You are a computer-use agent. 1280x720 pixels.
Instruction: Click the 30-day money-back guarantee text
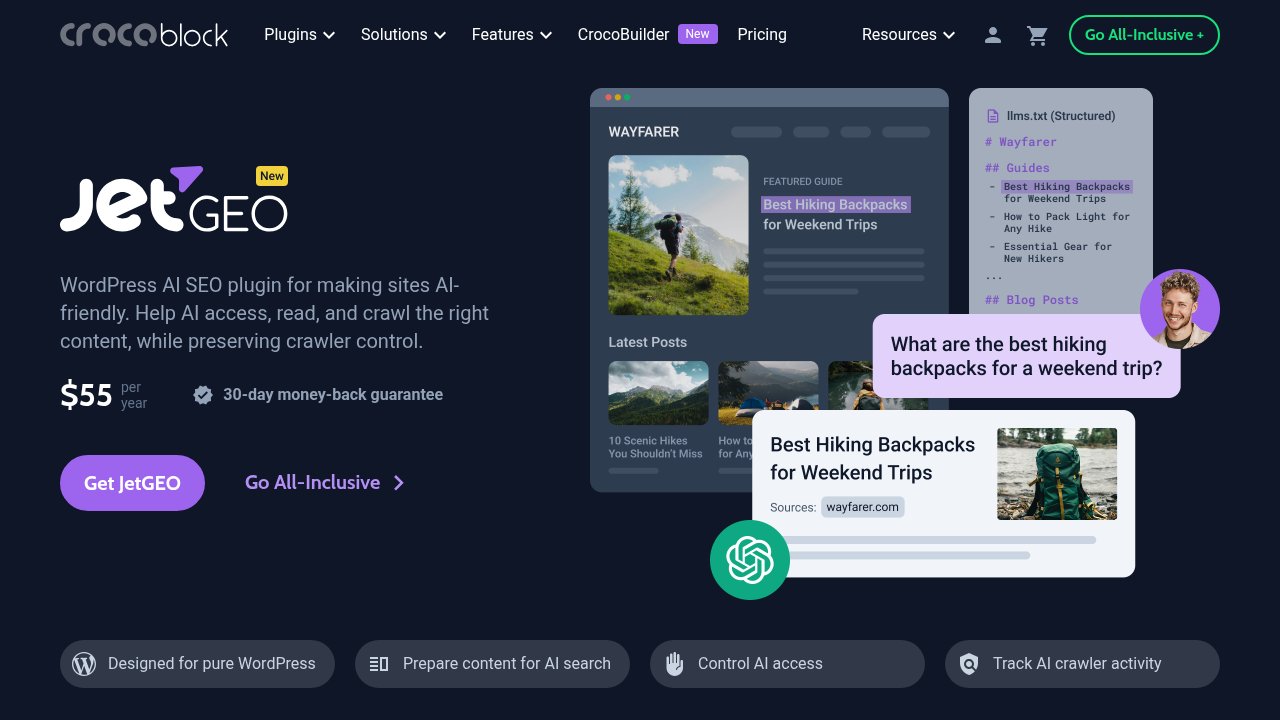333,395
